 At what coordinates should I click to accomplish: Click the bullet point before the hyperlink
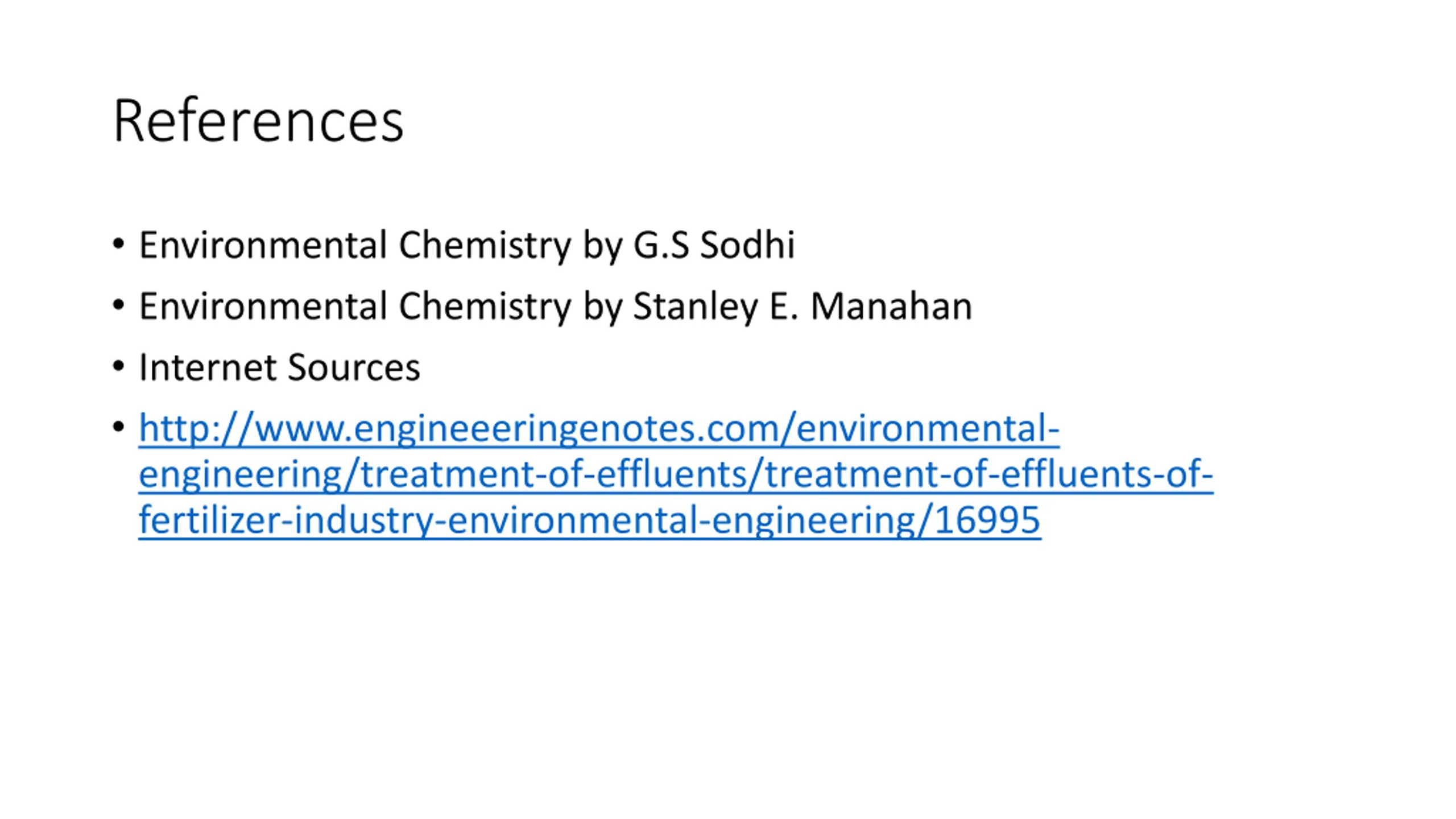(118, 426)
